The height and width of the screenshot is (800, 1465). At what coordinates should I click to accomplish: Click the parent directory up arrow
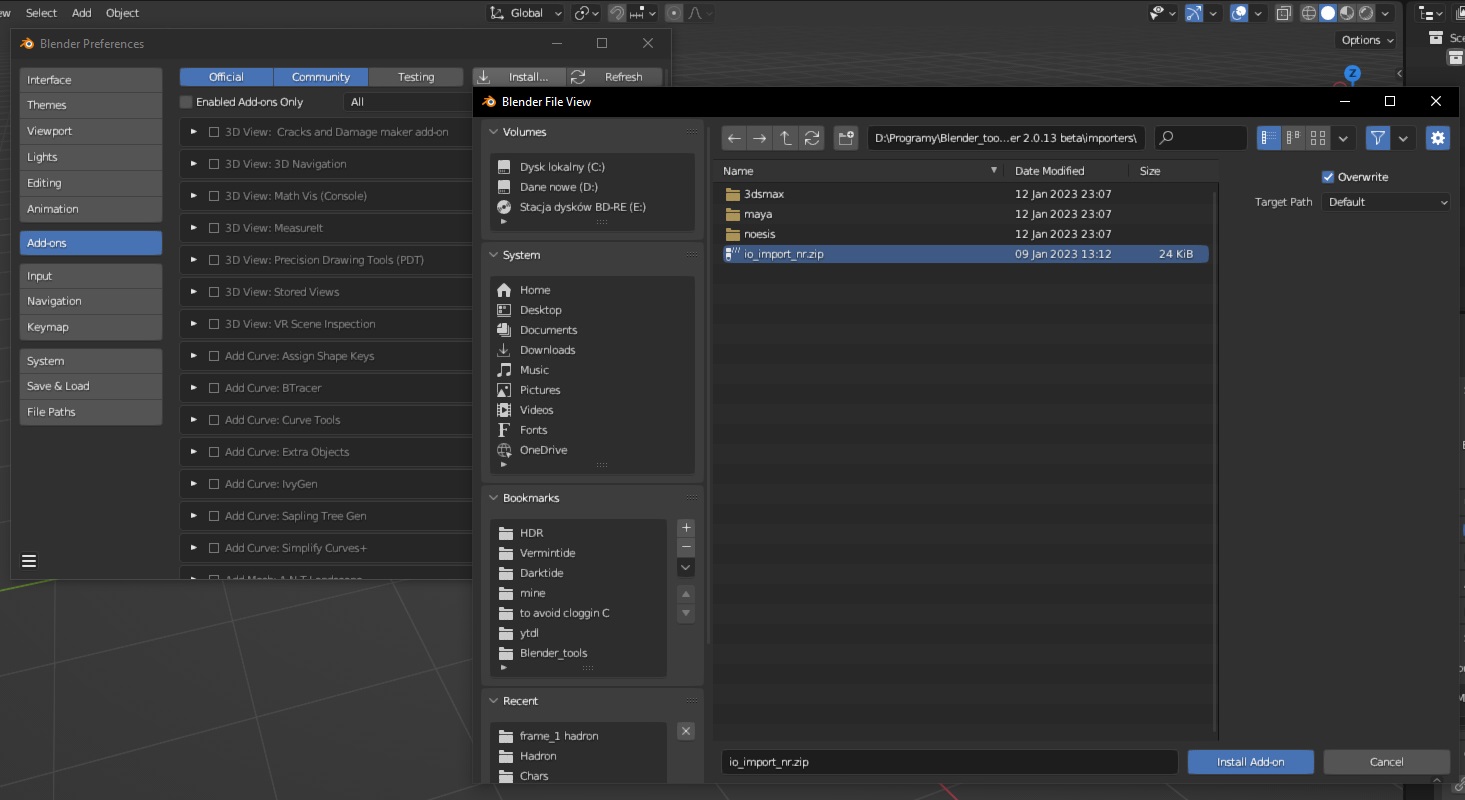pyautogui.click(x=786, y=138)
